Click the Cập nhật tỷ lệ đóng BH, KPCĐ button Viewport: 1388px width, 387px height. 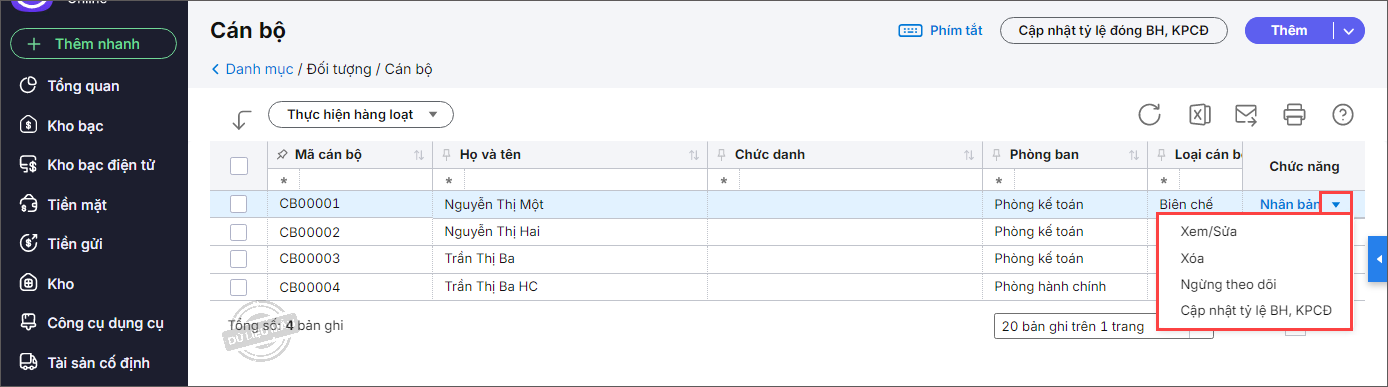[1114, 31]
